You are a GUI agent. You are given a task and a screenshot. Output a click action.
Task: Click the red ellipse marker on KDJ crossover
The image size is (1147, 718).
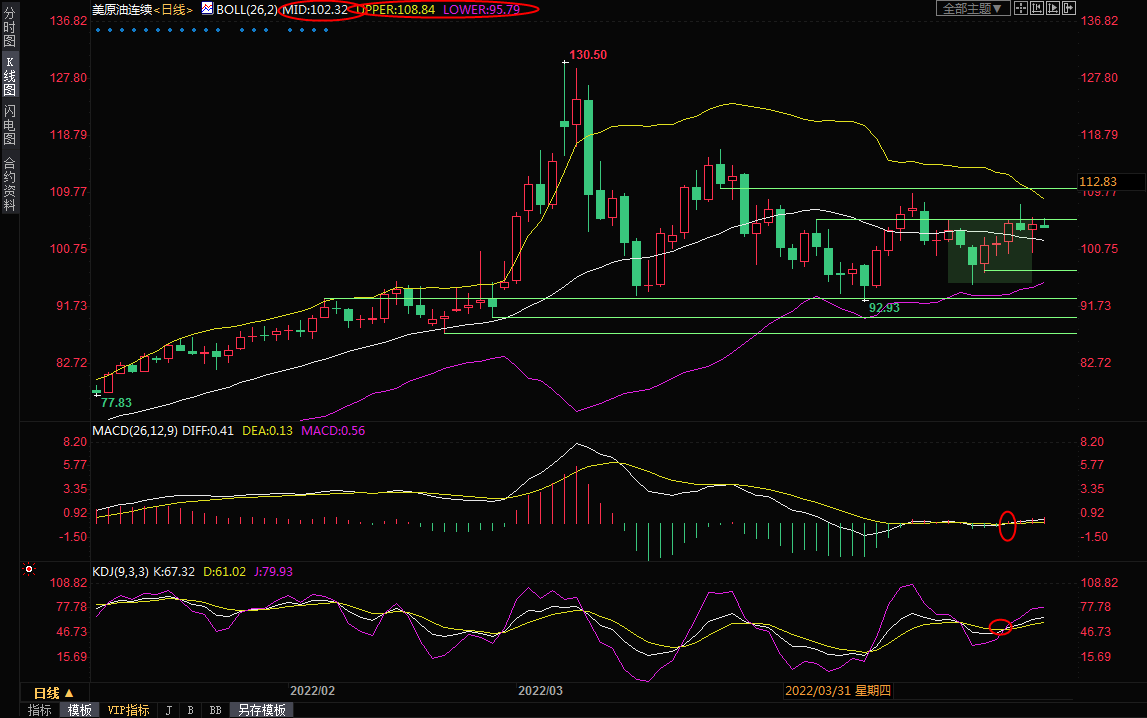click(1000, 627)
